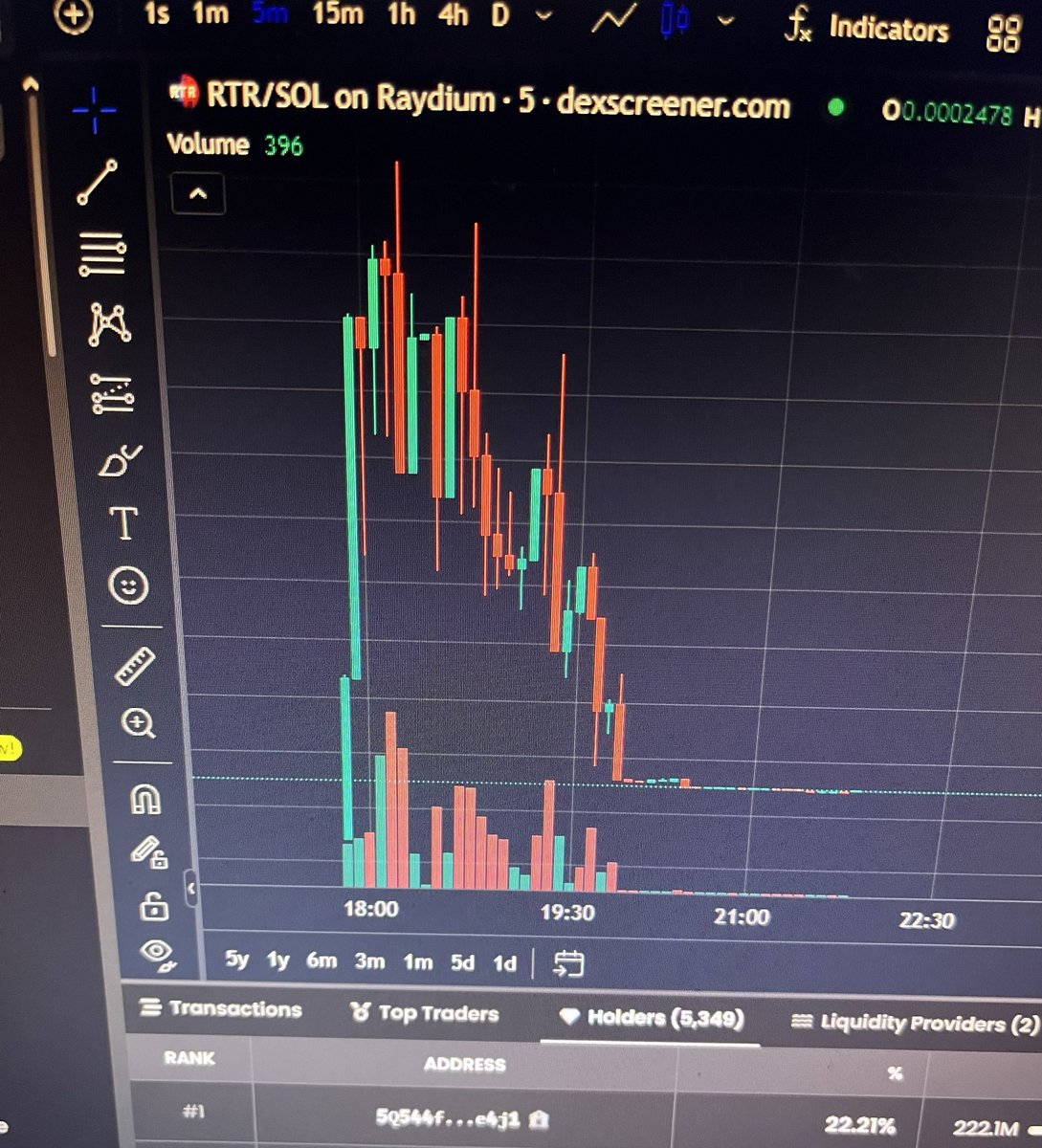Viewport: 1042px width, 1148px height.
Task: Set date range to 3m
Action: tap(369, 961)
